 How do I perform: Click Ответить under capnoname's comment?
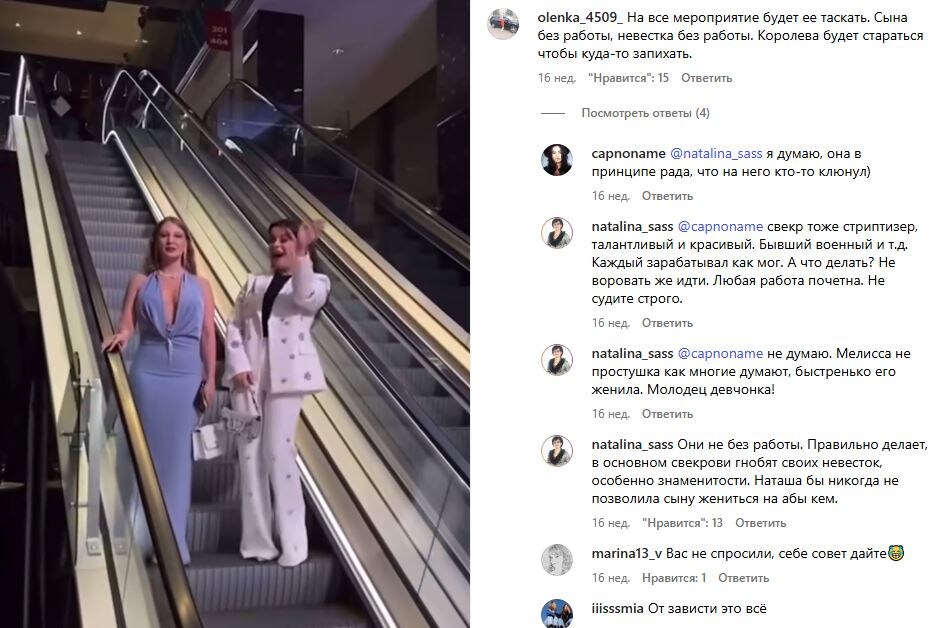667,196
